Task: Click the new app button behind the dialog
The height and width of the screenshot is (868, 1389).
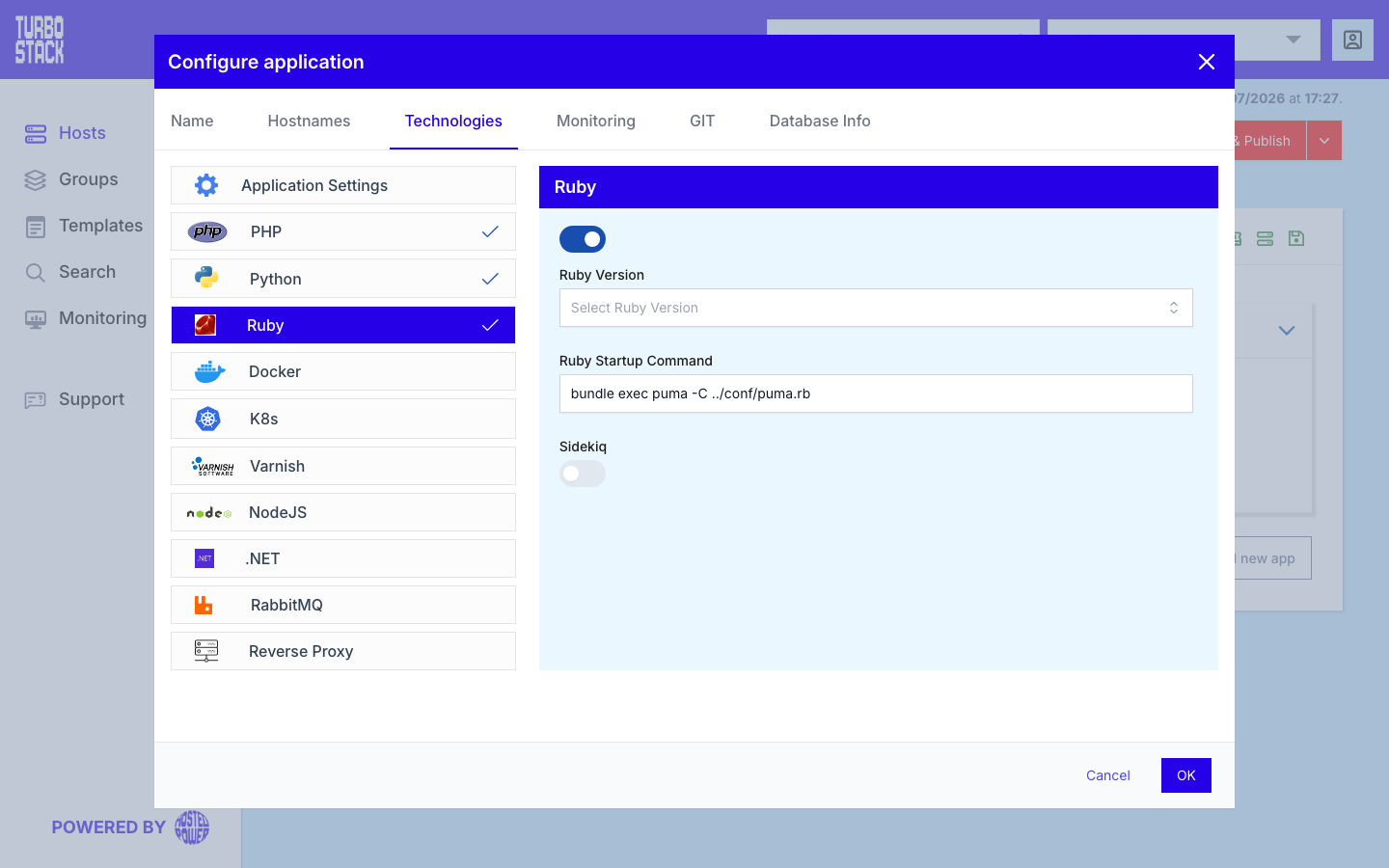Action: point(1272,558)
